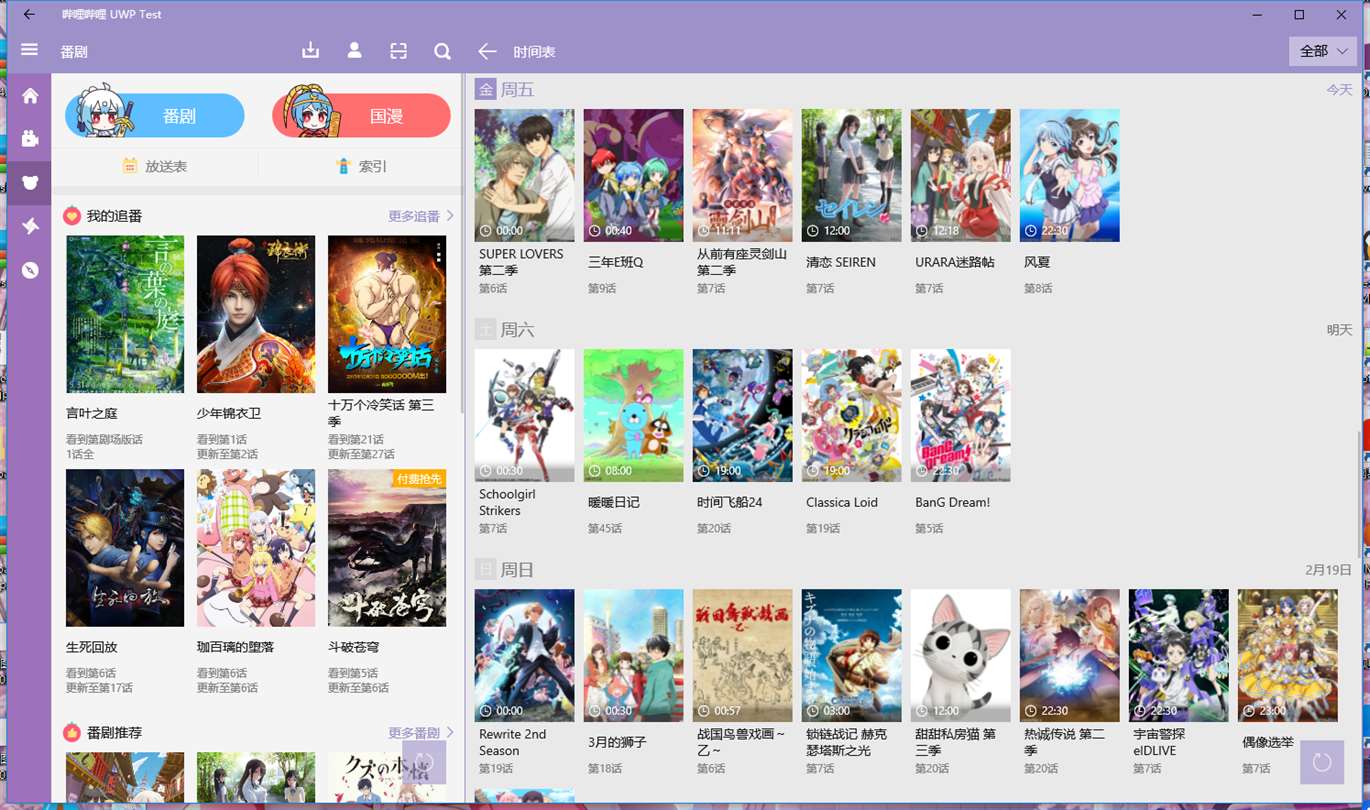Viewport: 1370px width, 810px height.
Task: Open 少年锦衣卫 poster
Action: tap(256, 314)
